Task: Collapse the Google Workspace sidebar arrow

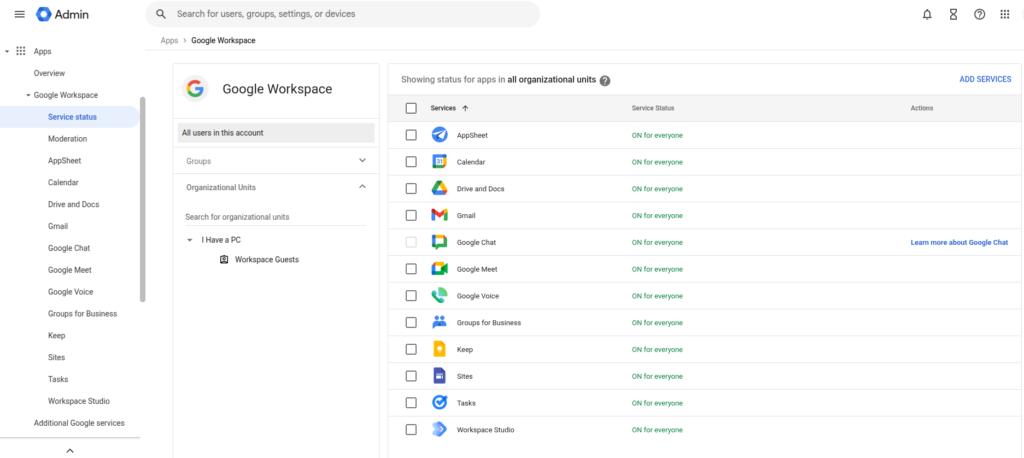Action: pos(28,95)
